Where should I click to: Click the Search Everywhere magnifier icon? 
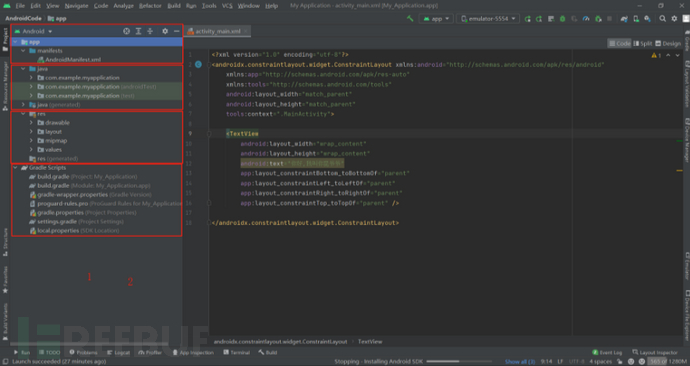click(662, 18)
